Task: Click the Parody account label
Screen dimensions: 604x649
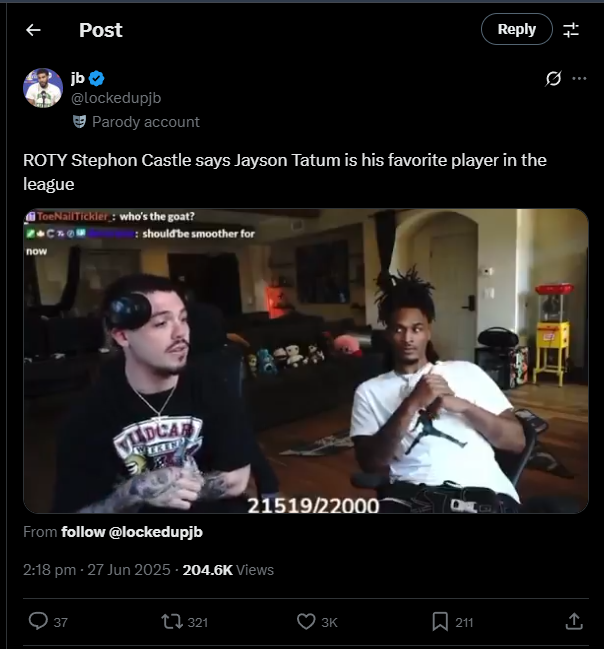Action: coord(146,122)
